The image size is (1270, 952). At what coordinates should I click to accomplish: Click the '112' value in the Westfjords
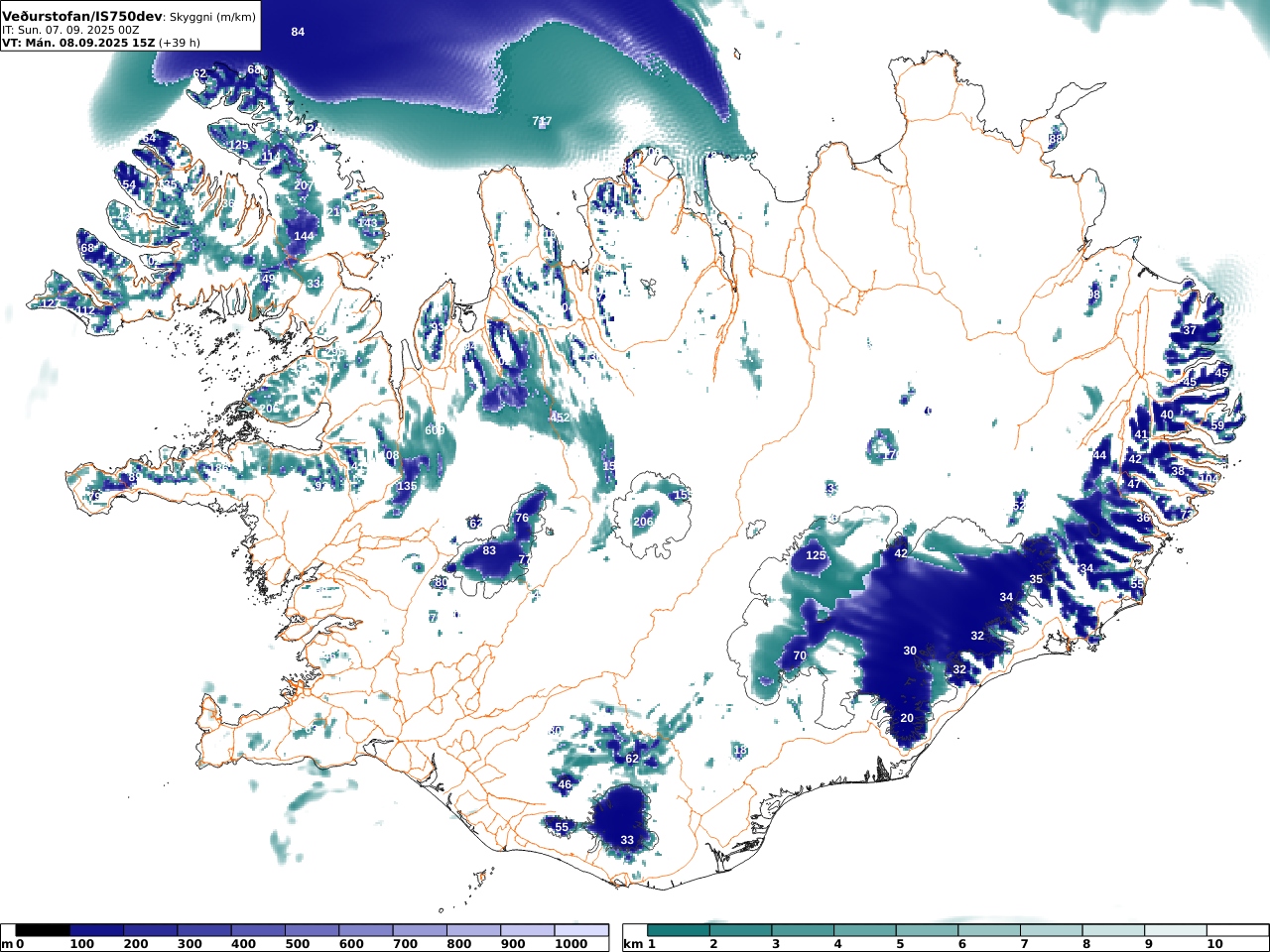pyautogui.click(x=86, y=311)
